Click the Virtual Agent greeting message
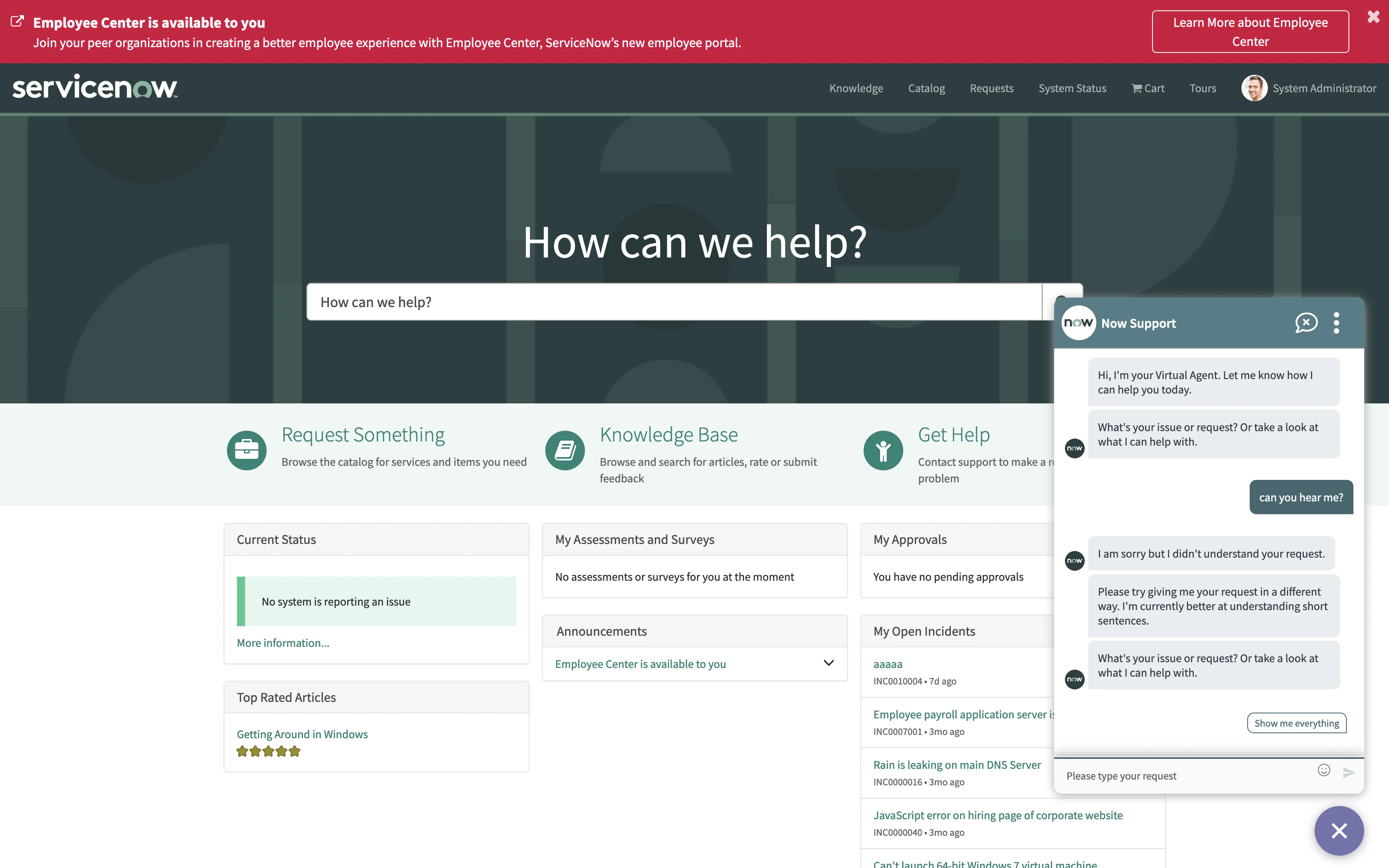The width and height of the screenshot is (1389, 868). point(1213,382)
